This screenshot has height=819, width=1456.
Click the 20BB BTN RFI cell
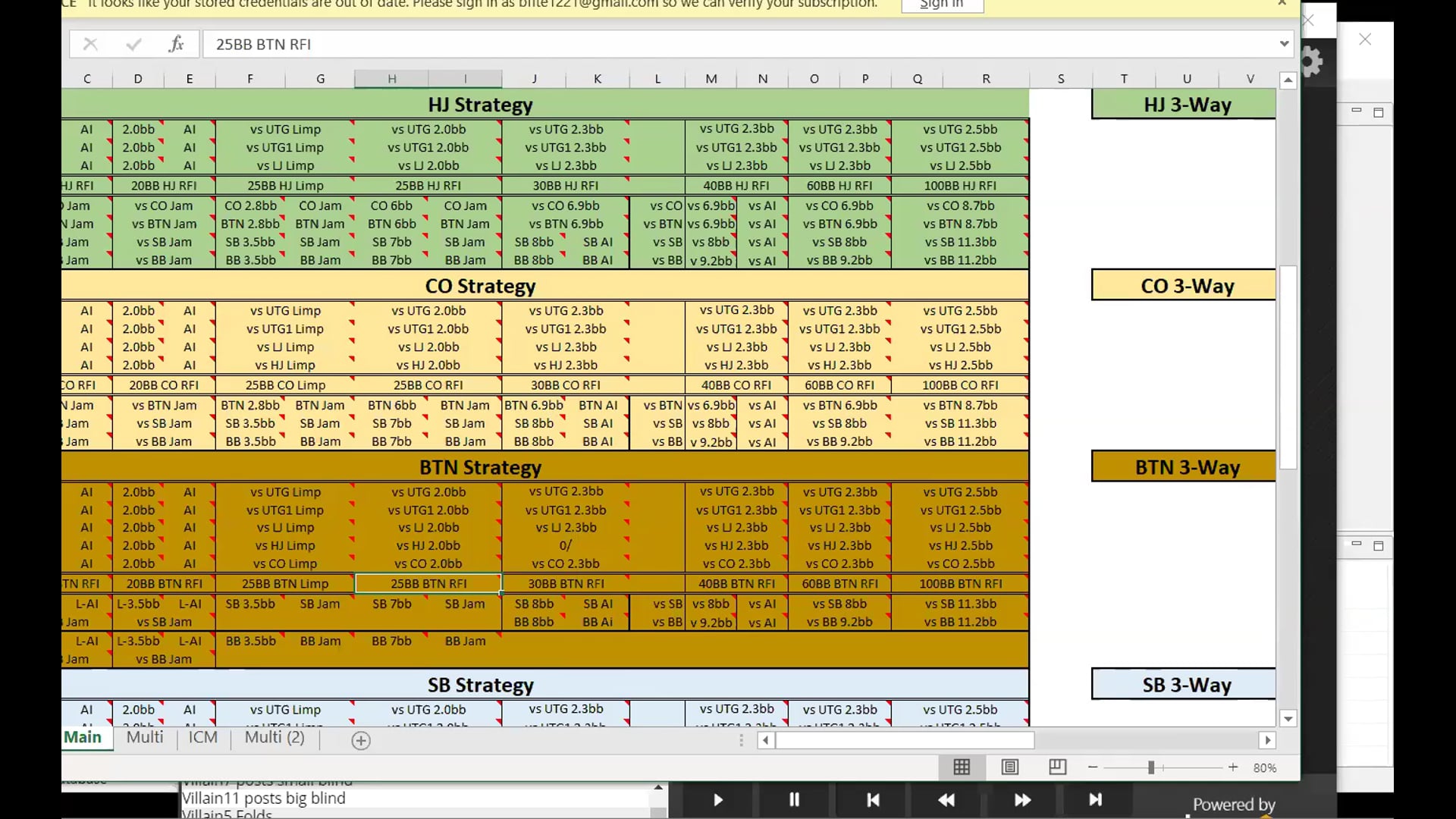coord(164,584)
